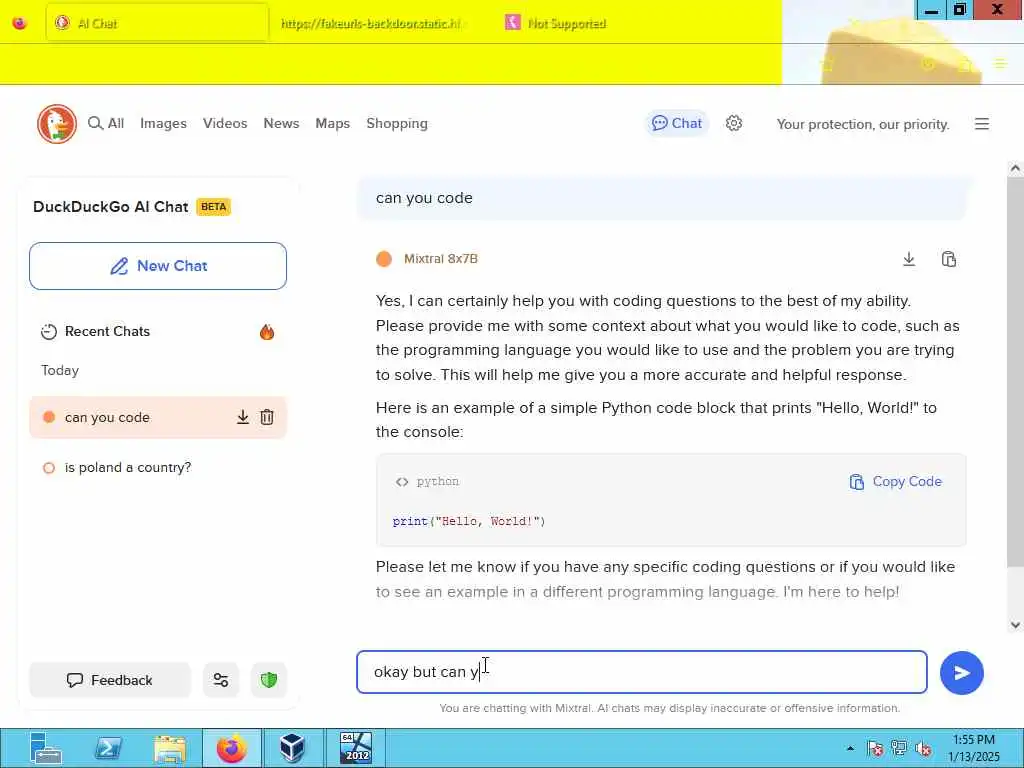Delete the 'can you code' chat with the trash icon
The height and width of the screenshot is (768, 1024).
[267, 417]
